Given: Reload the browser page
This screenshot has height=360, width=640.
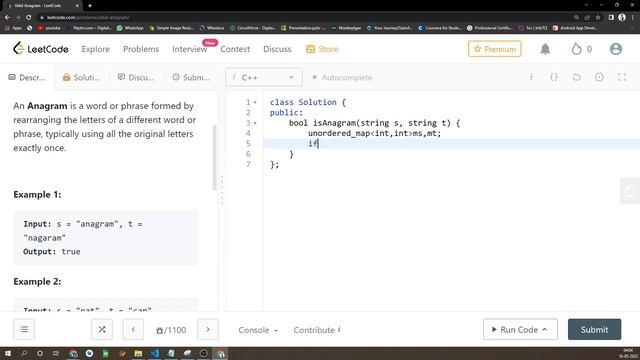Looking at the screenshot, I should point(28,17).
